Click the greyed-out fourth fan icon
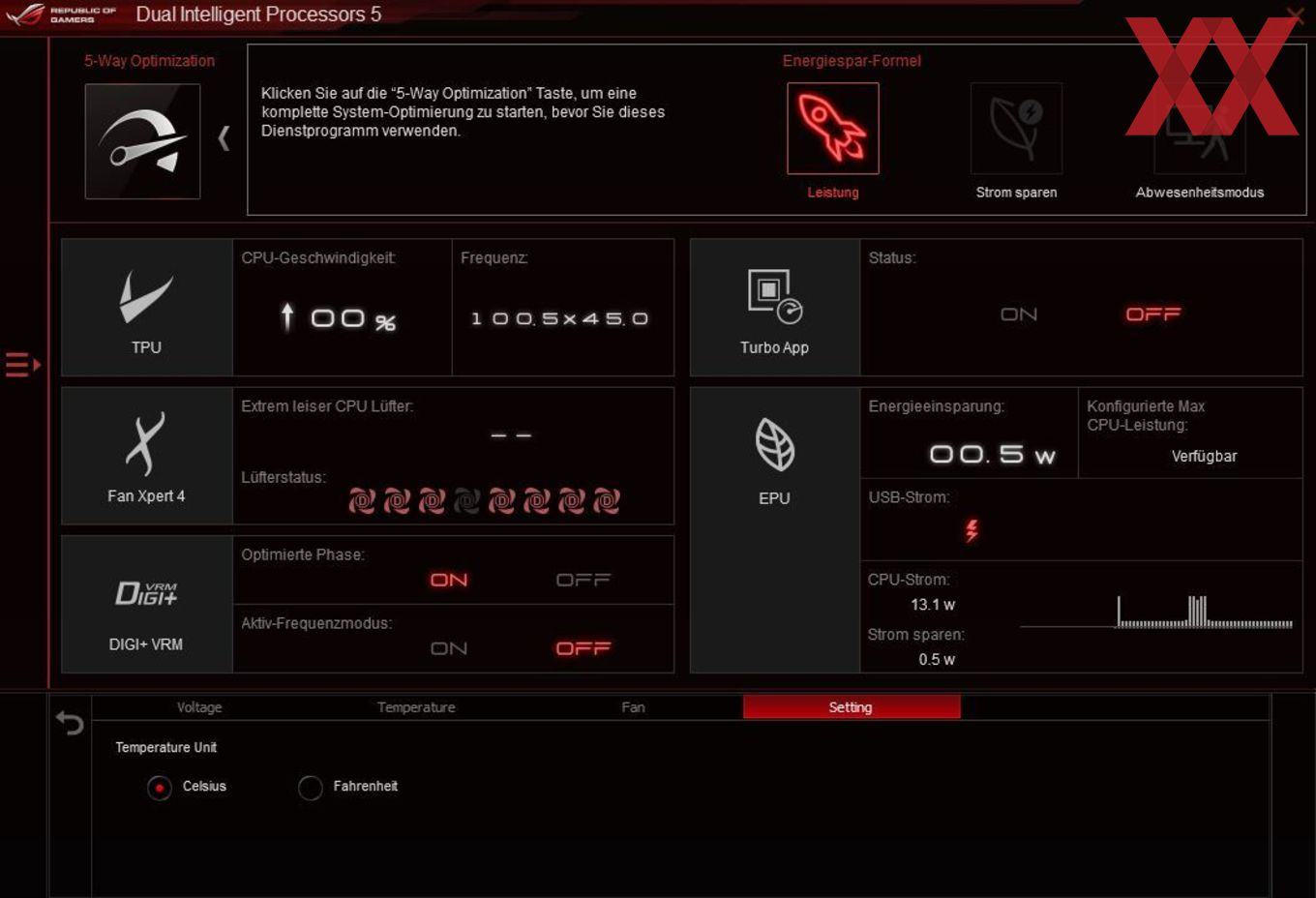The height and width of the screenshot is (898, 1316). pyautogui.click(x=466, y=500)
